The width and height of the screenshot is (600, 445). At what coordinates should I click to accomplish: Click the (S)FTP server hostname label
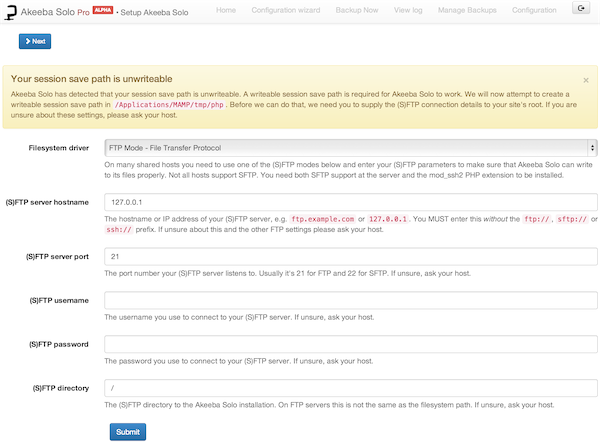point(47,202)
